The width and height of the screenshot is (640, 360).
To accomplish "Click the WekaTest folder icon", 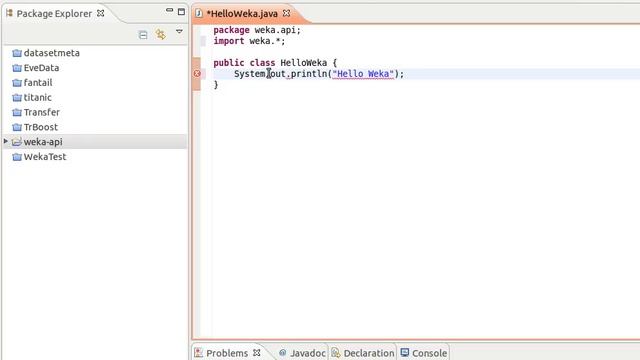I will pos(17,157).
